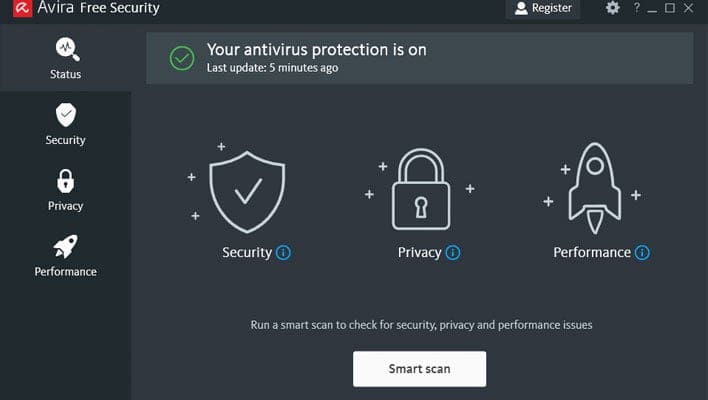Click the large Privacy padlock icon

(x=419, y=189)
